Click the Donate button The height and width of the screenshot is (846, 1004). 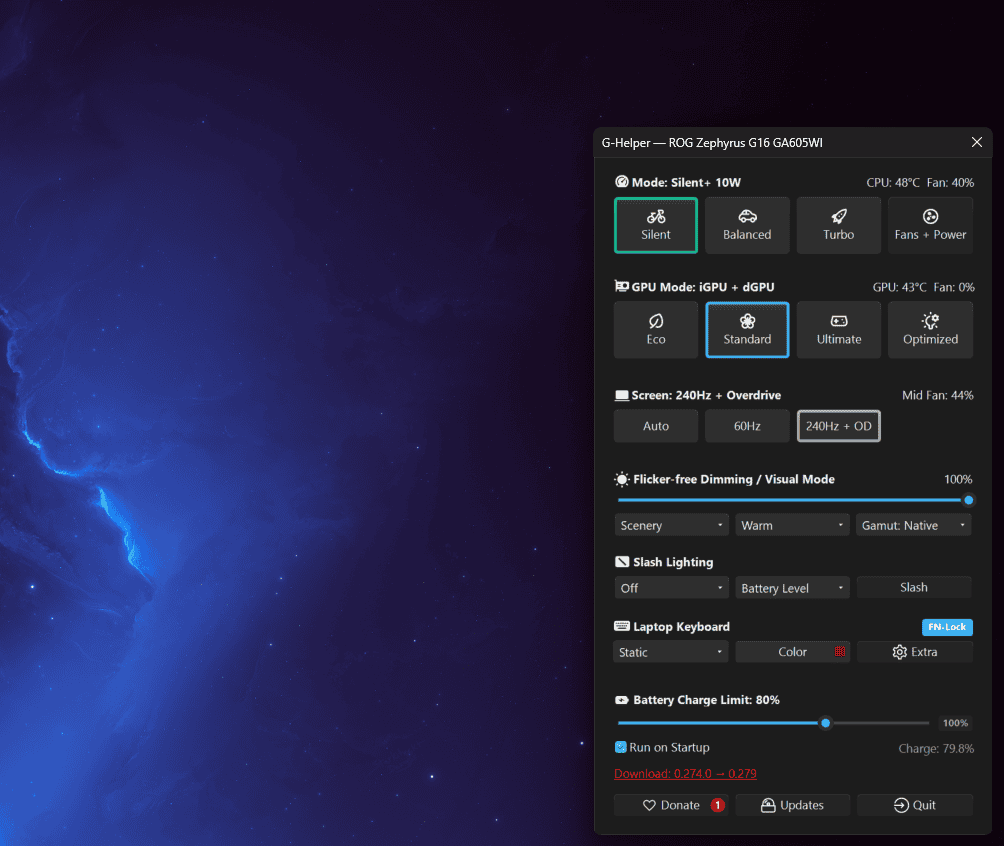(x=671, y=805)
